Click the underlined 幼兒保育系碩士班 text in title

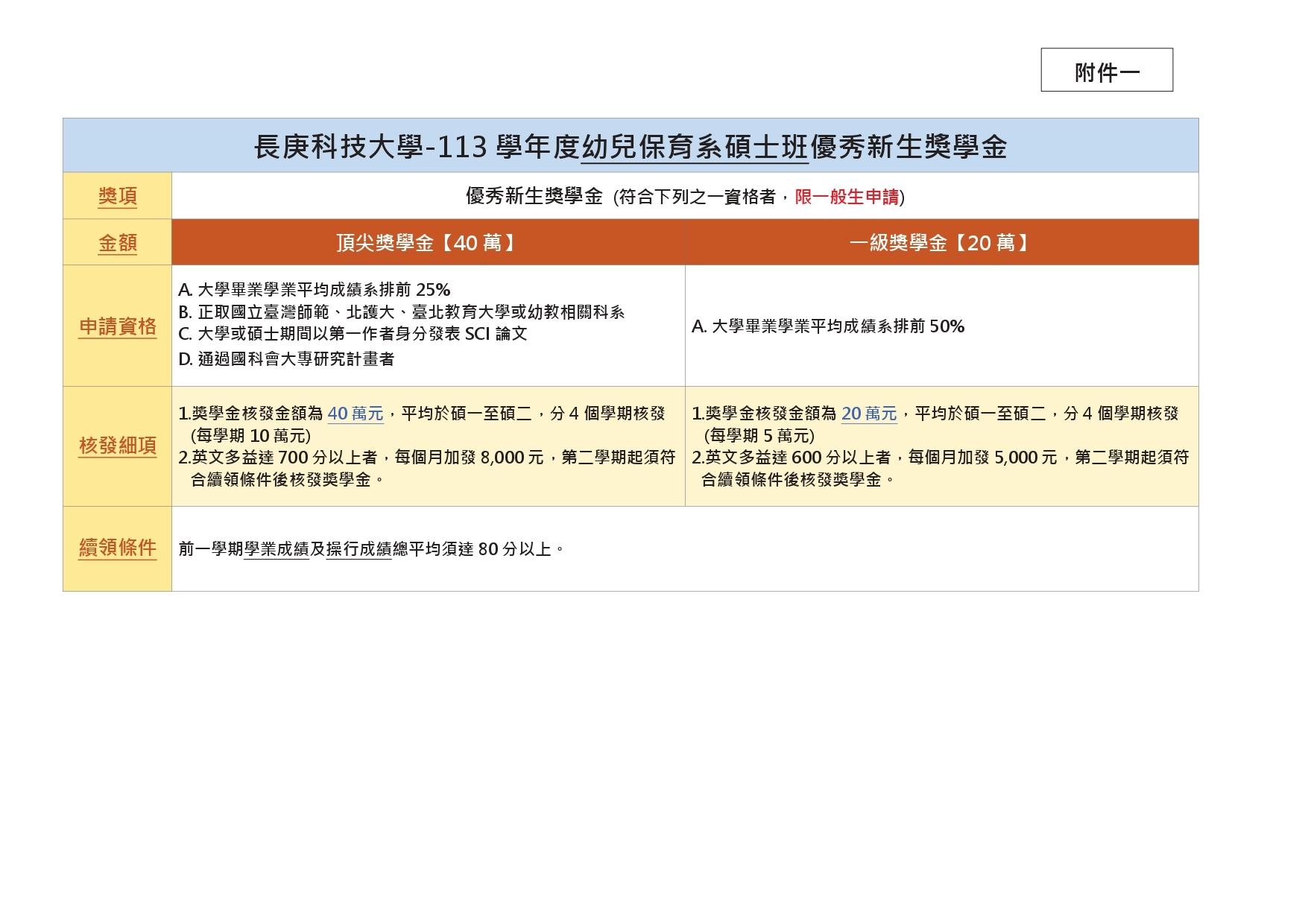click(694, 147)
